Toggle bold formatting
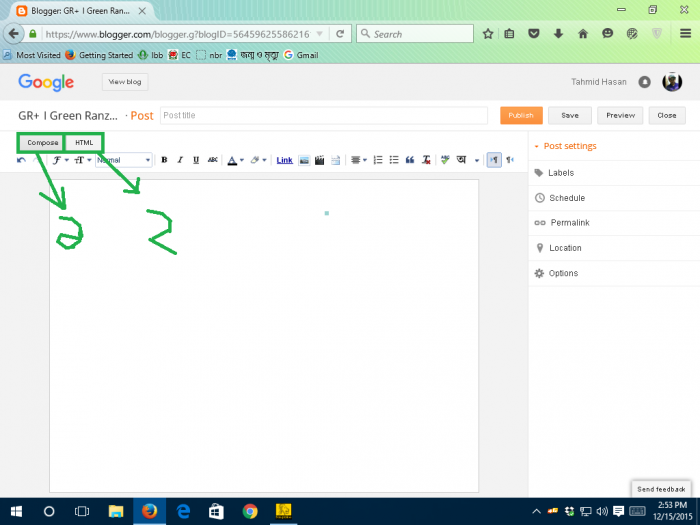 164,160
